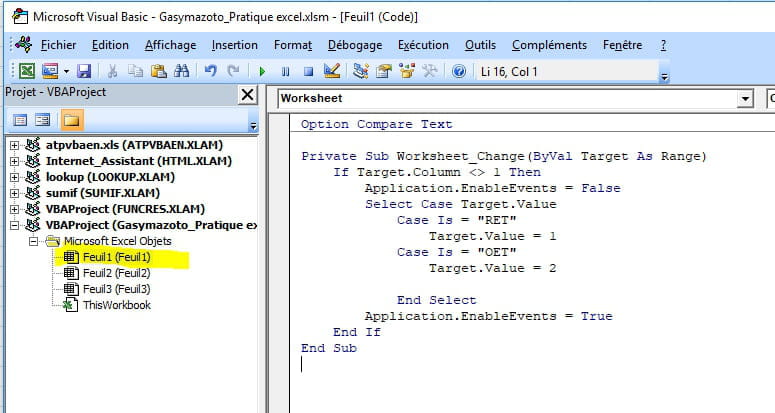This screenshot has width=775, height=413.
Task: Select sumif (SUMIF.XLAM) project
Action: (x=103, y=193)
